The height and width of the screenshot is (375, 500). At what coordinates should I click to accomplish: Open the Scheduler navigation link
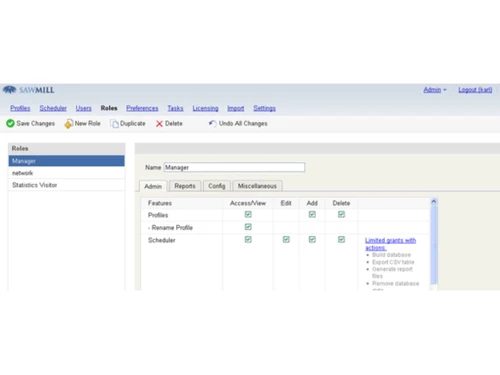point(53,108)
